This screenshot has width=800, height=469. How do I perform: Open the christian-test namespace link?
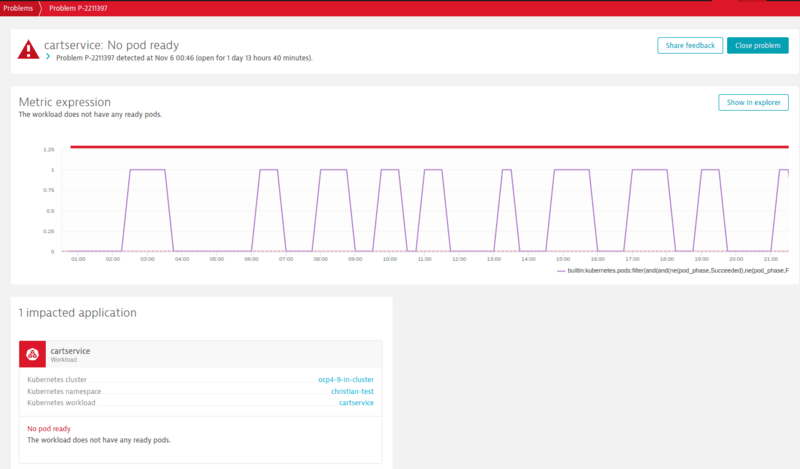click(x=352, y=391)
